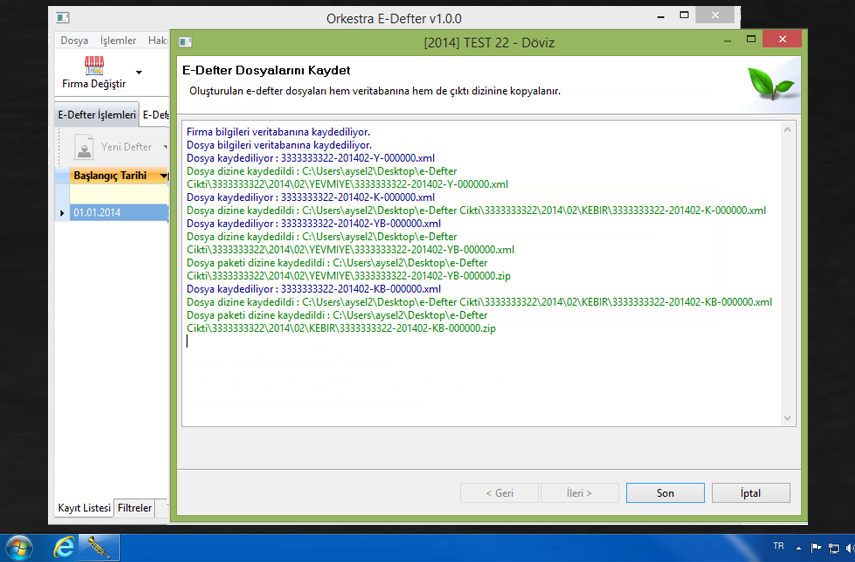Screen dimensions: 855x562
Task: Open the Dosya menu
Action: [74, 41]
